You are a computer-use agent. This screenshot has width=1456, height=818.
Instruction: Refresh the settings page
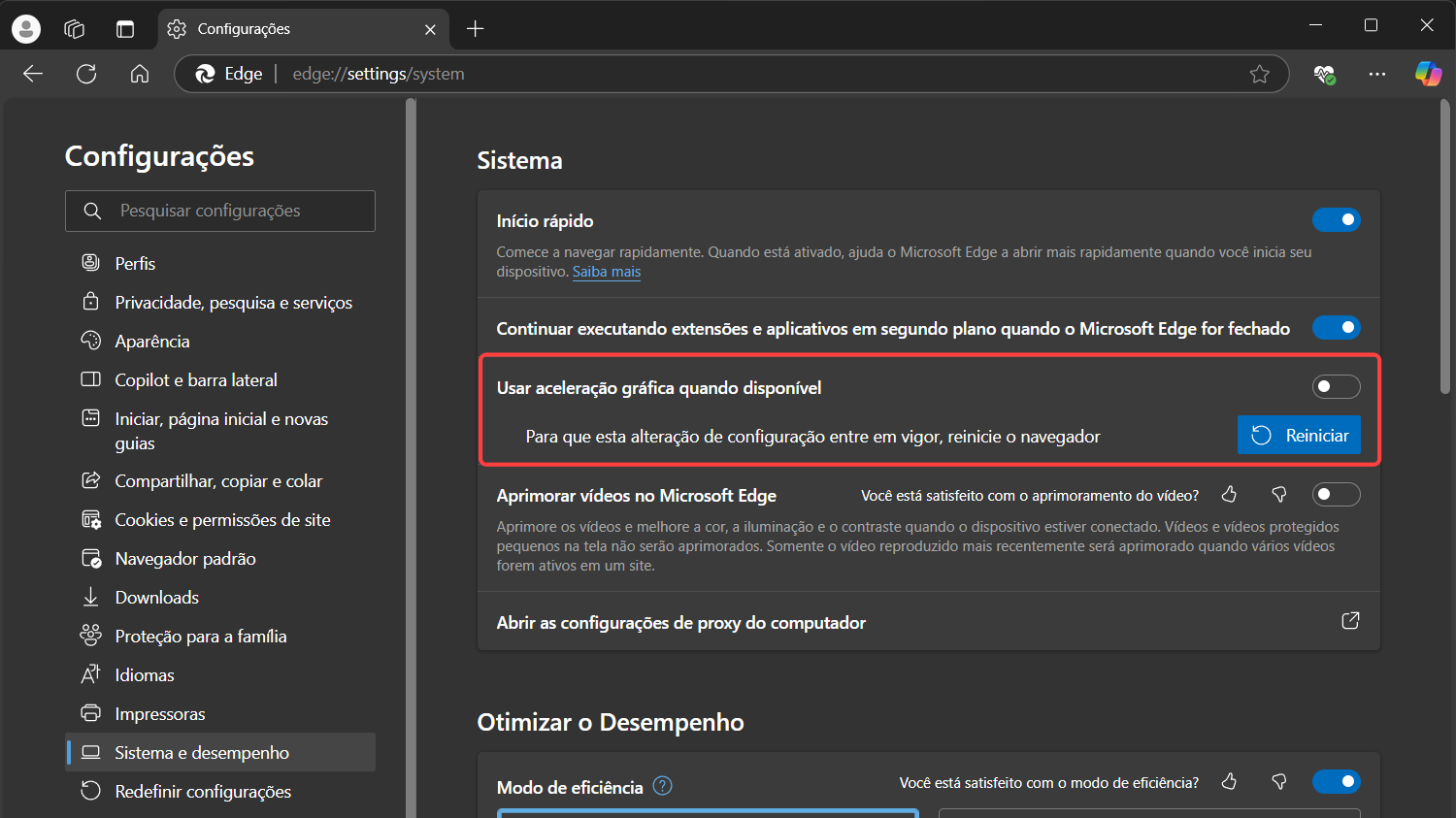(85, 74)
